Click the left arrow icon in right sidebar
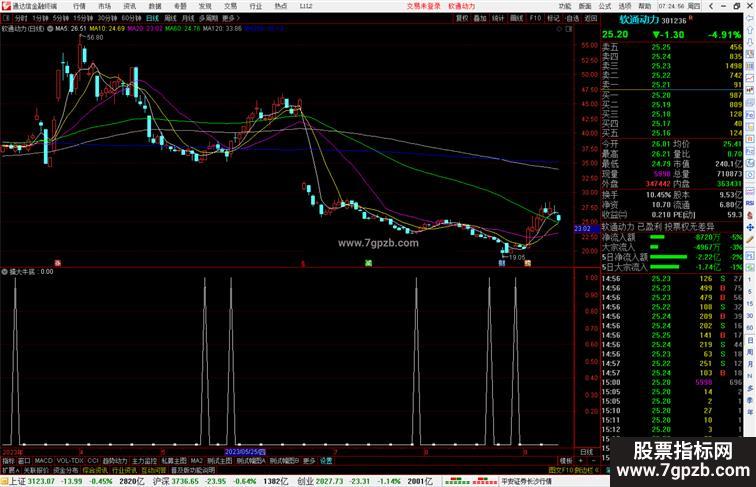 click(750, 18)
